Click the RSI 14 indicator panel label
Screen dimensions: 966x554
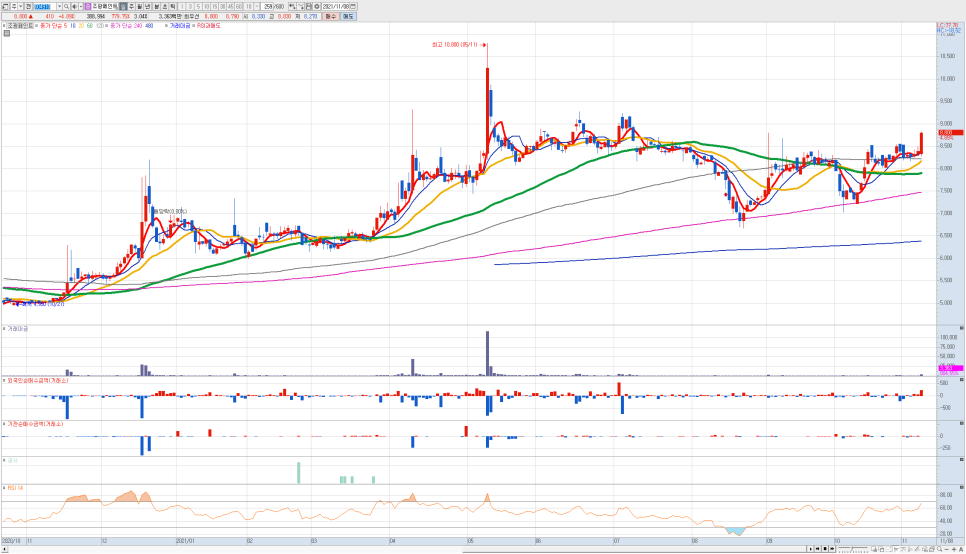coord(15,488)
